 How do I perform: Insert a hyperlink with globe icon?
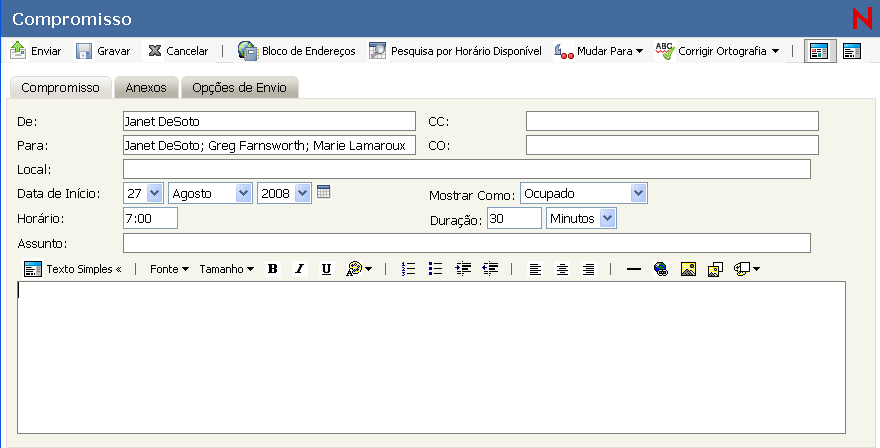click(661, 269)
